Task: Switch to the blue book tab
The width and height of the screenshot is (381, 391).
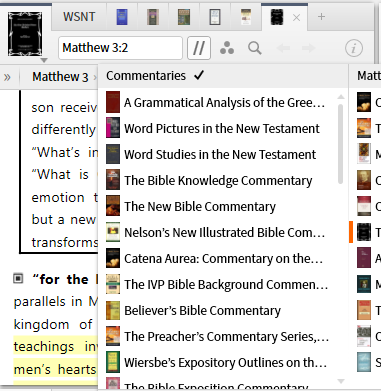Action: click(x=122, y=17)
